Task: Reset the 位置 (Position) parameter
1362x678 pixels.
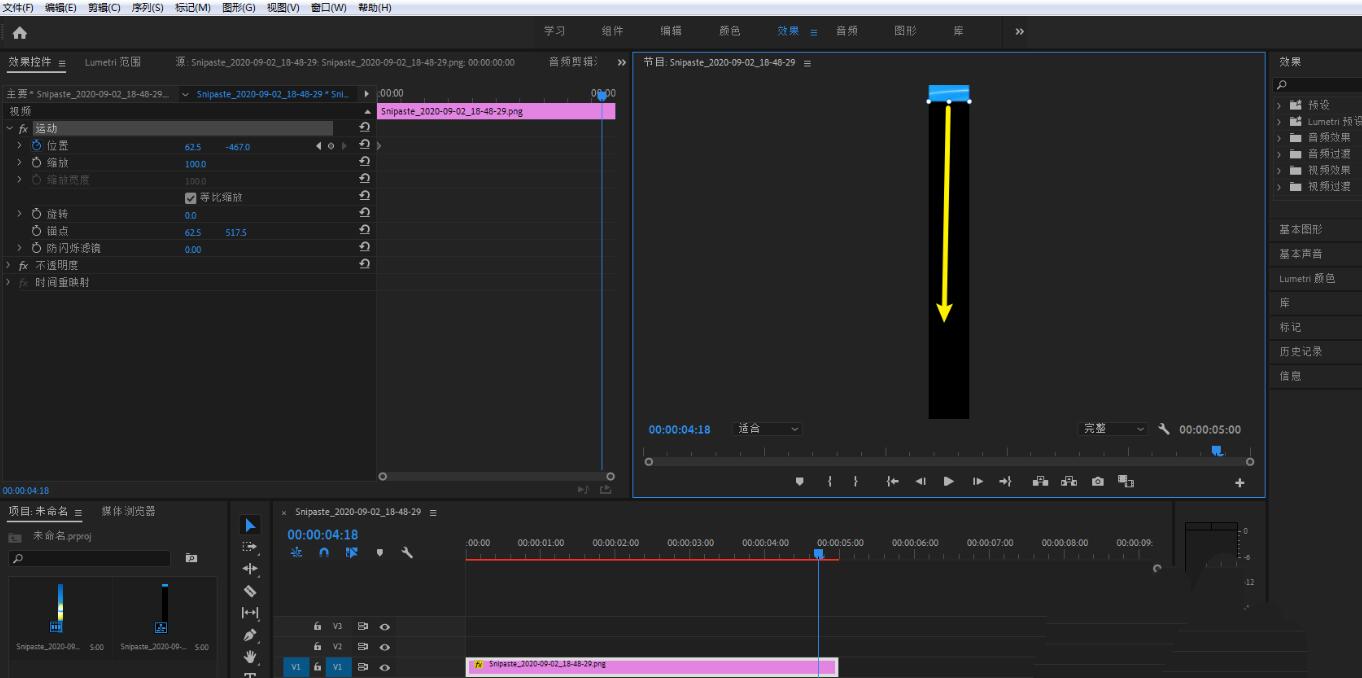Action: (364, 145)
